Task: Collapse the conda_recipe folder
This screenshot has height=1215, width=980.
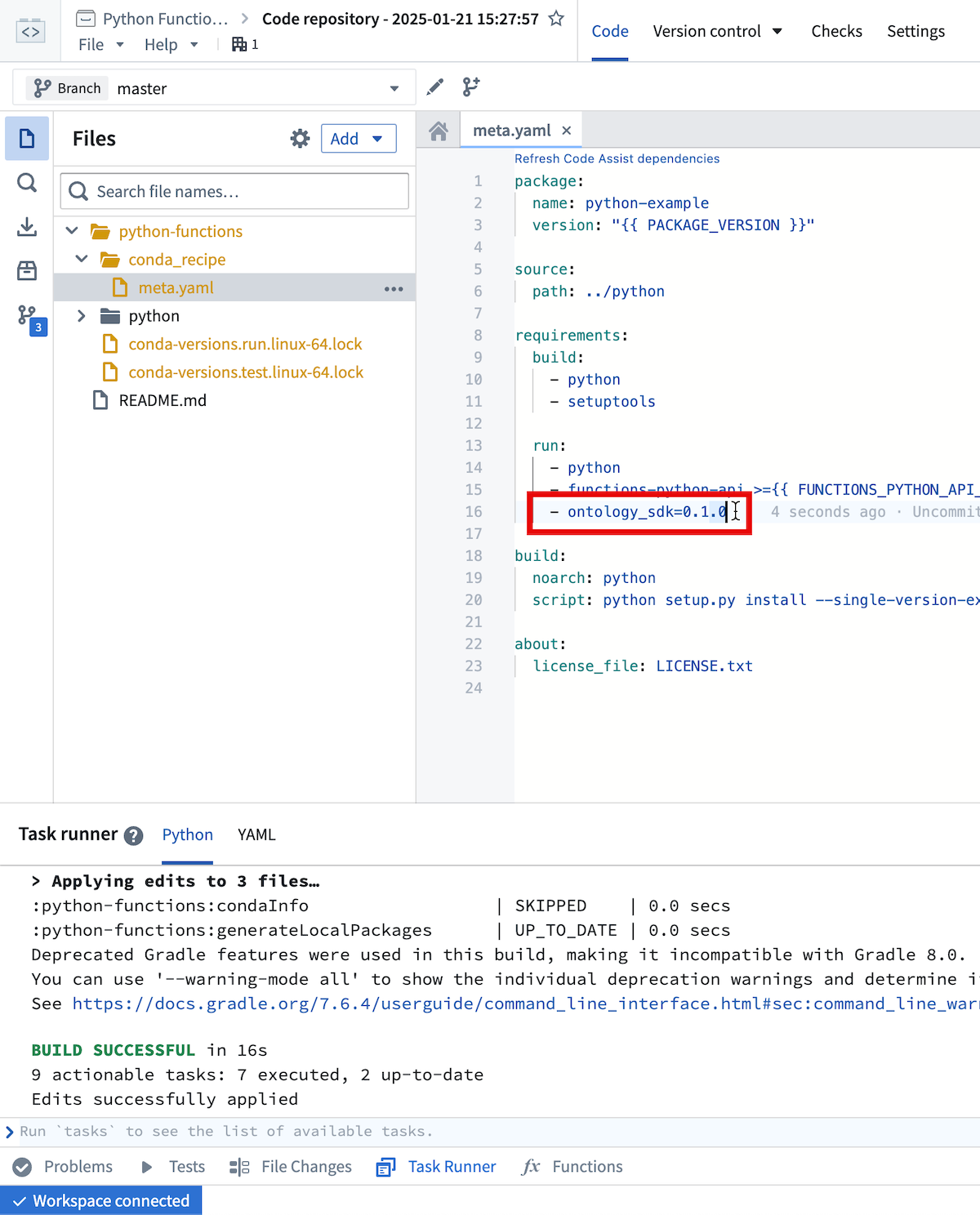Action: 82,259
